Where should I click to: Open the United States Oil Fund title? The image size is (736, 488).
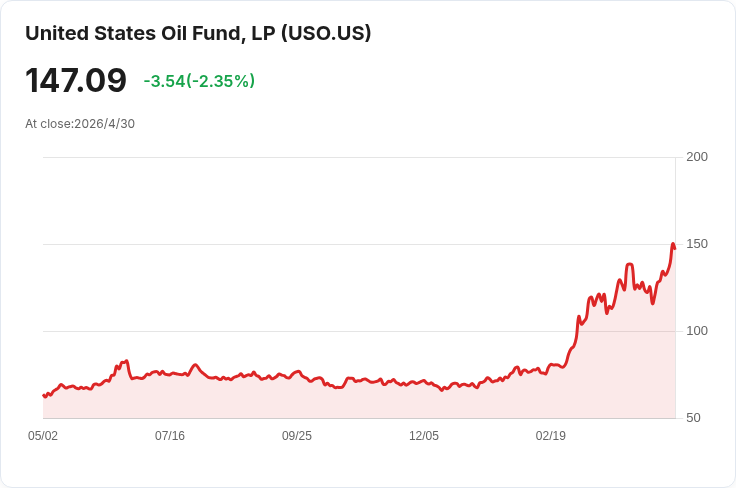[198, 33]
